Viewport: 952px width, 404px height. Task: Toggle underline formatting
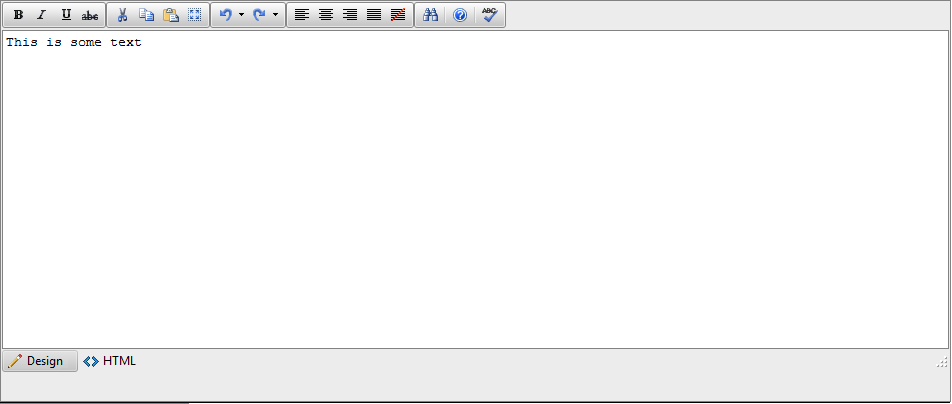[x=66, y=15]
